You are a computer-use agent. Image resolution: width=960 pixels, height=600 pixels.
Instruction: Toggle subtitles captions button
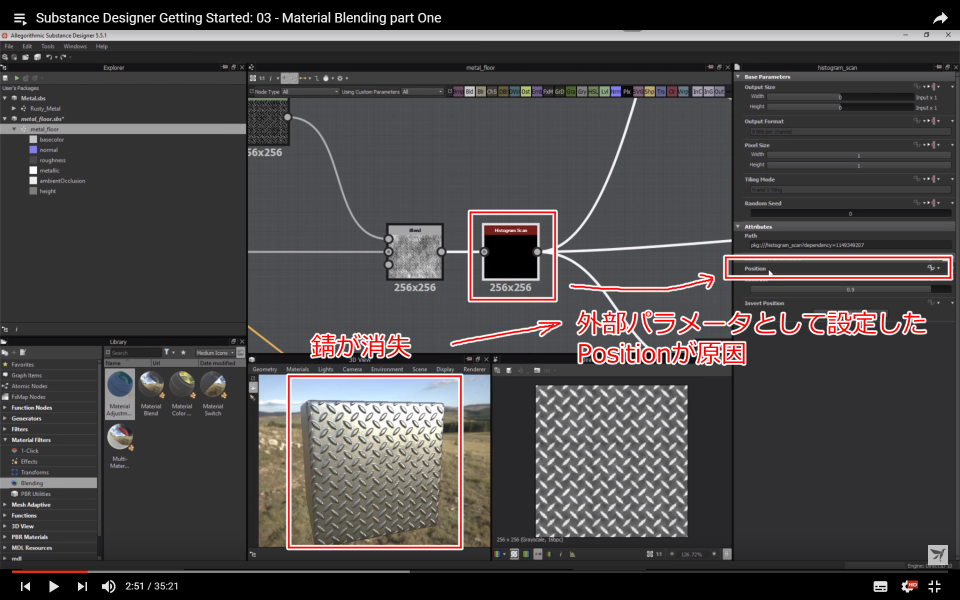pyautogui.click(x=880, y=587)
